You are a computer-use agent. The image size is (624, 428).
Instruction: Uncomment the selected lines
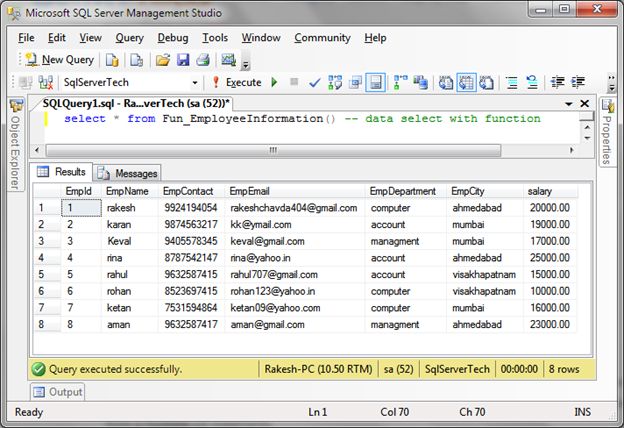tap(532, 82)
